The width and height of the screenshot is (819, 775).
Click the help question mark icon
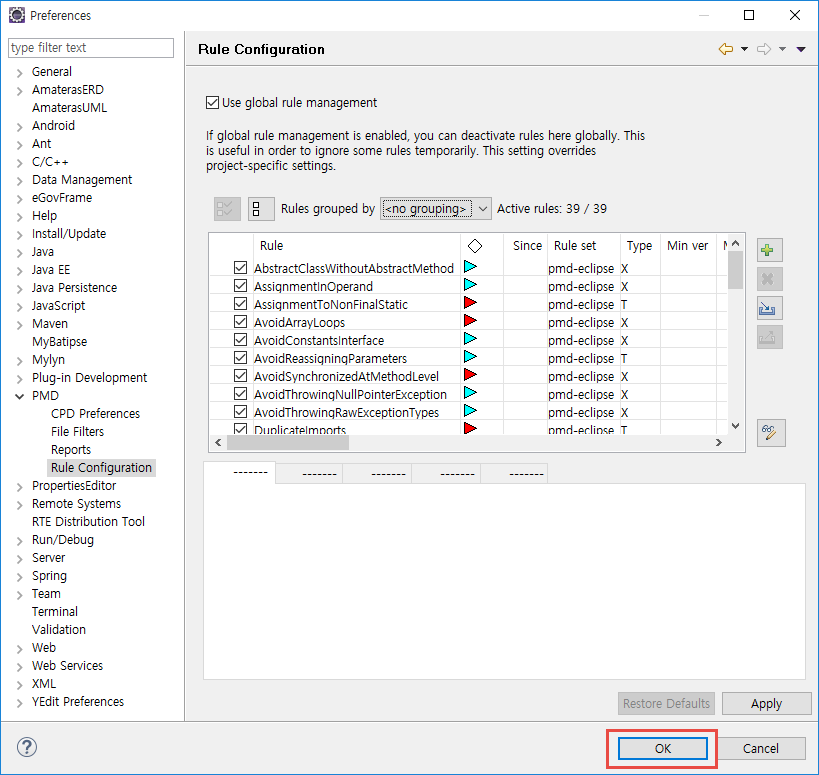pyautogui.click(x=27, y=747)
